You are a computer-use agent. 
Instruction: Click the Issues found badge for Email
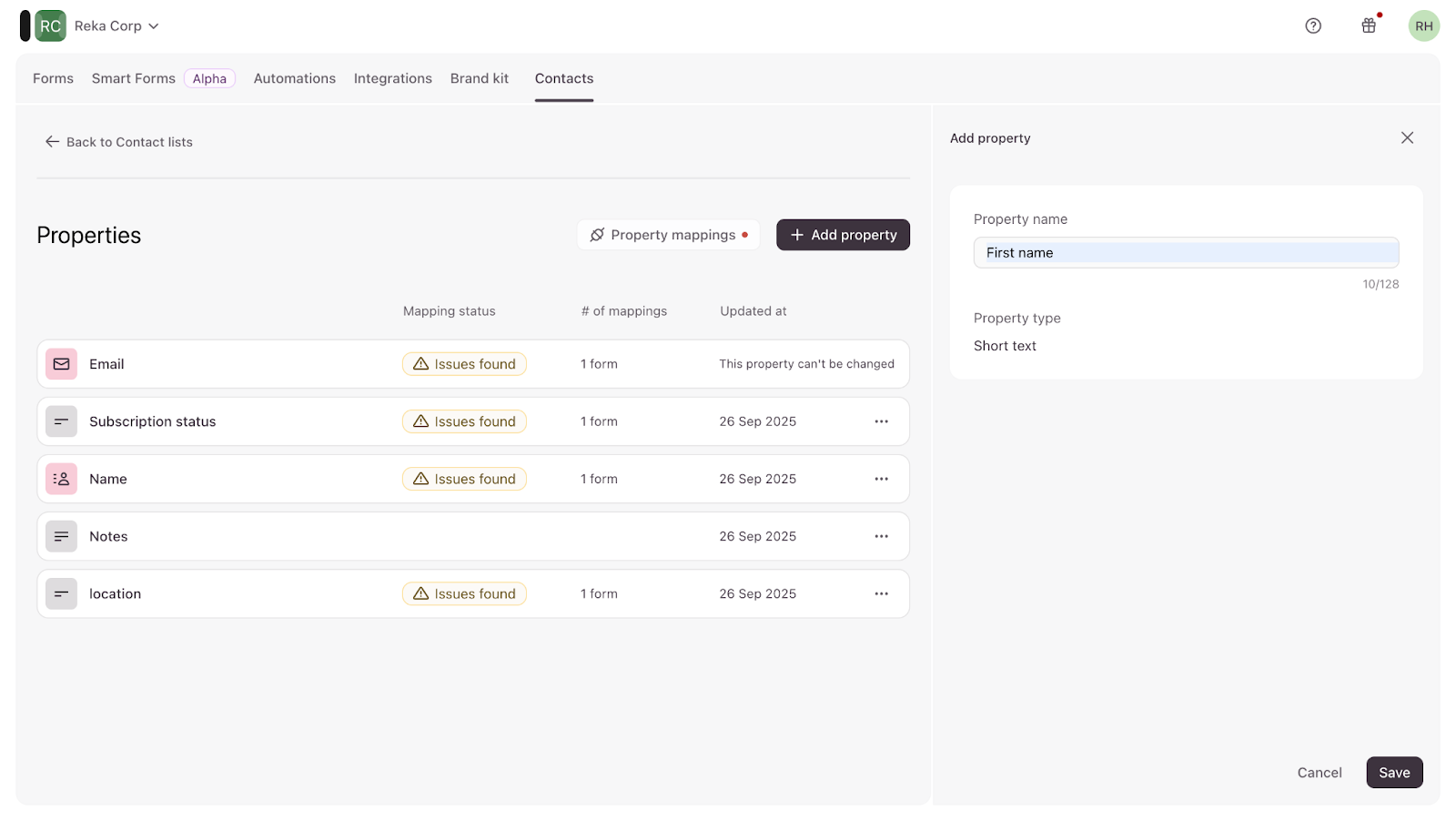coord(464,364)
